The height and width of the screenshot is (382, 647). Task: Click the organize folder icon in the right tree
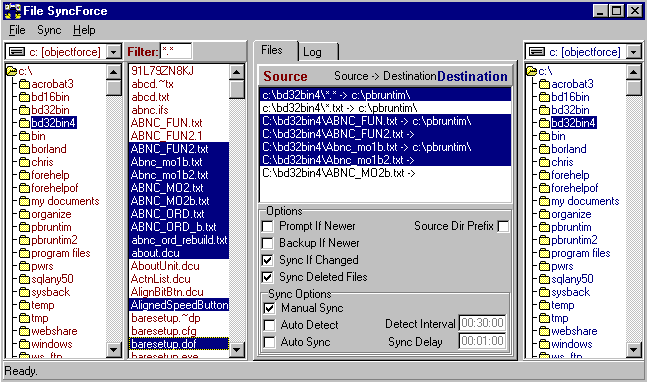(545, 214)
